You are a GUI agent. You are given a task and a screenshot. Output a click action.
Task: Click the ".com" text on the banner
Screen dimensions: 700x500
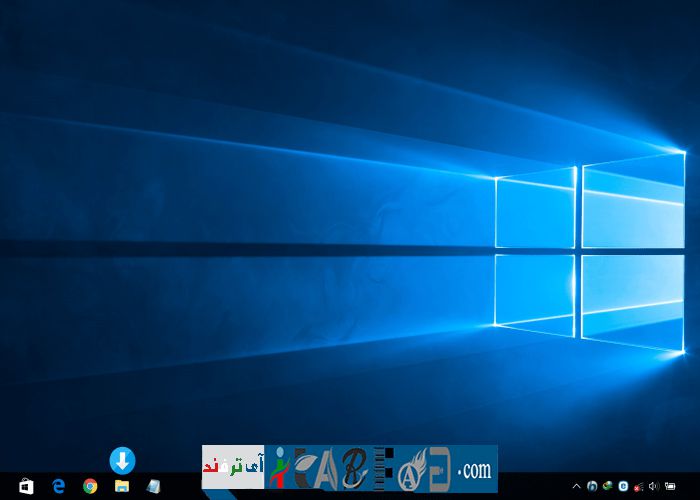tap(475, 469)
